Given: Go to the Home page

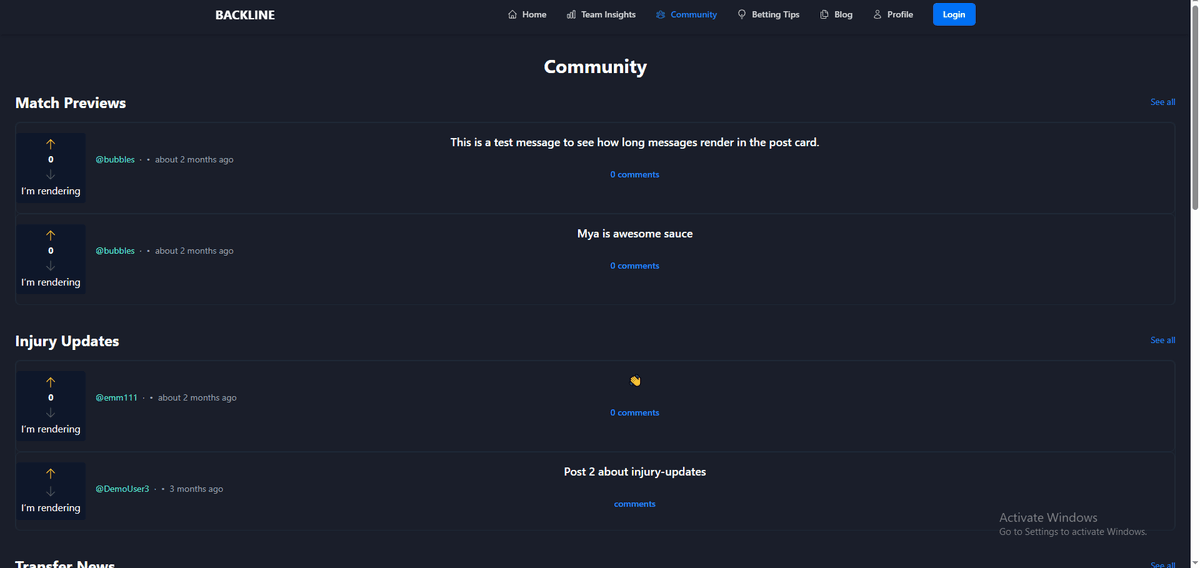Looking at the screenshot, I should point(527,15).
